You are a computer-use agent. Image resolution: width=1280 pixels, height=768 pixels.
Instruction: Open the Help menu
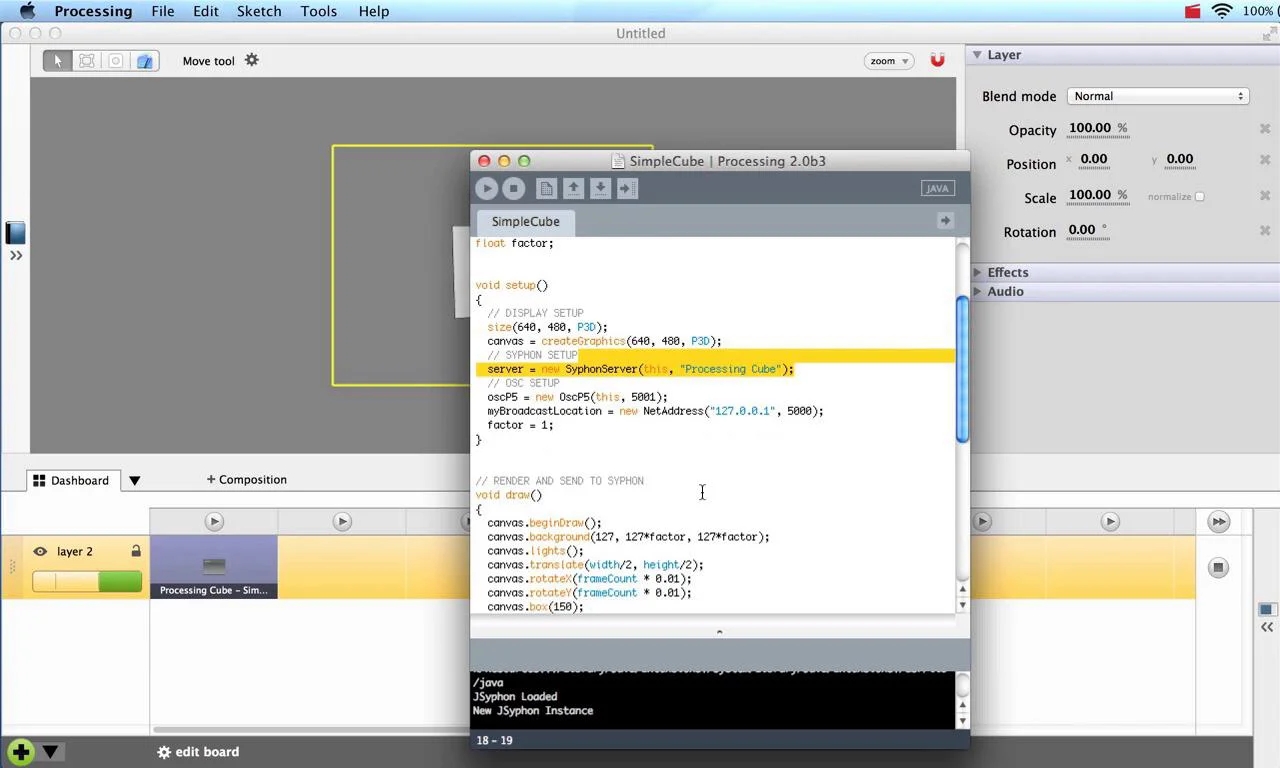coord(374,11)
